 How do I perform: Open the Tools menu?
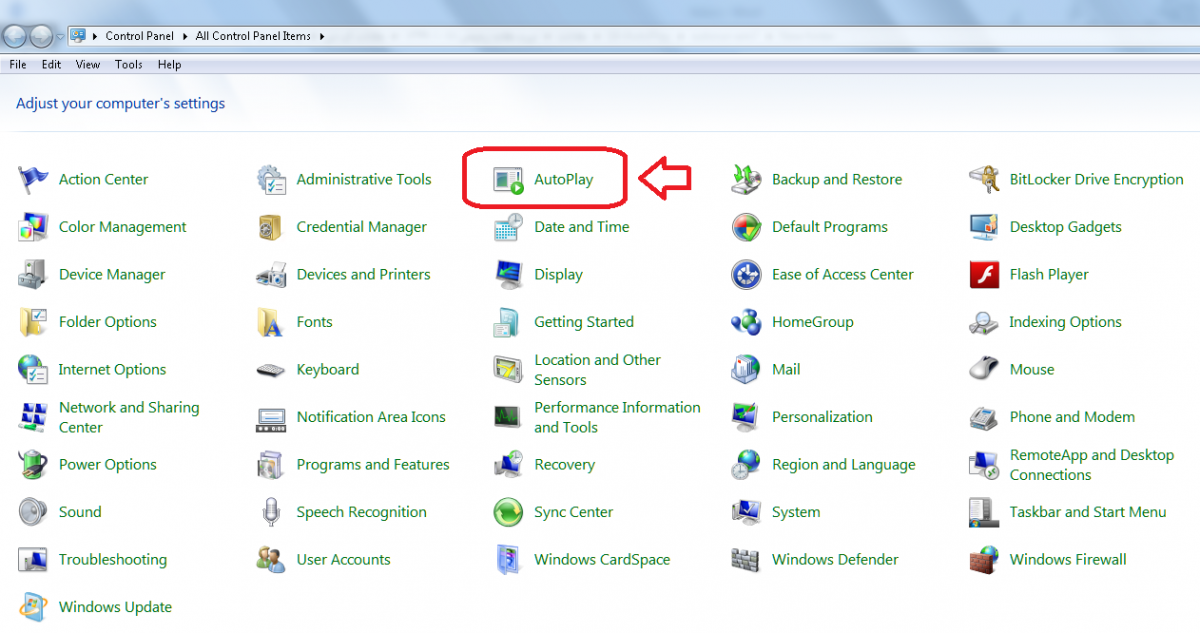coord(128,64)
